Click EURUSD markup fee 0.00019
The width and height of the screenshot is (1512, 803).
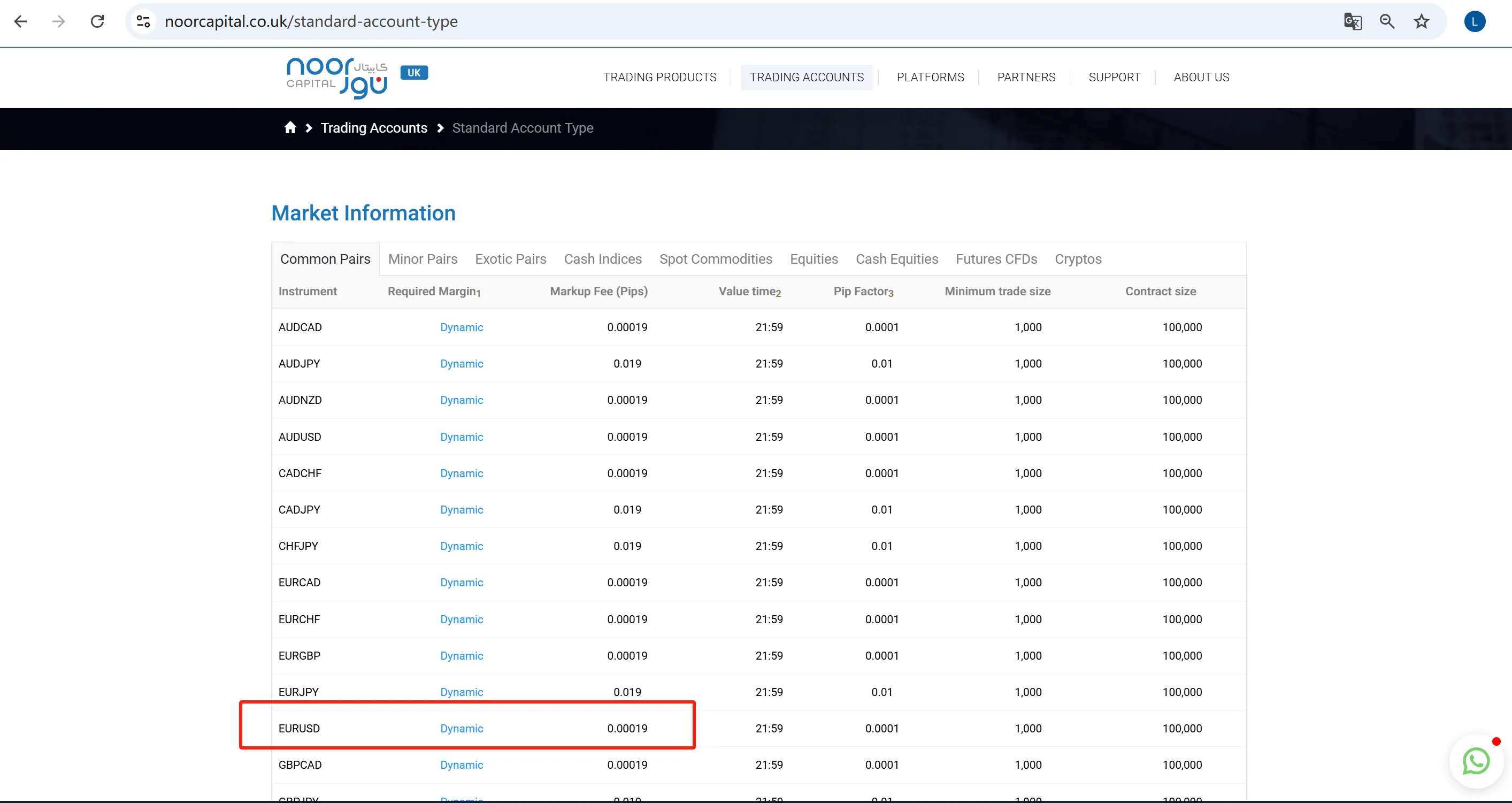click(627, 729)
